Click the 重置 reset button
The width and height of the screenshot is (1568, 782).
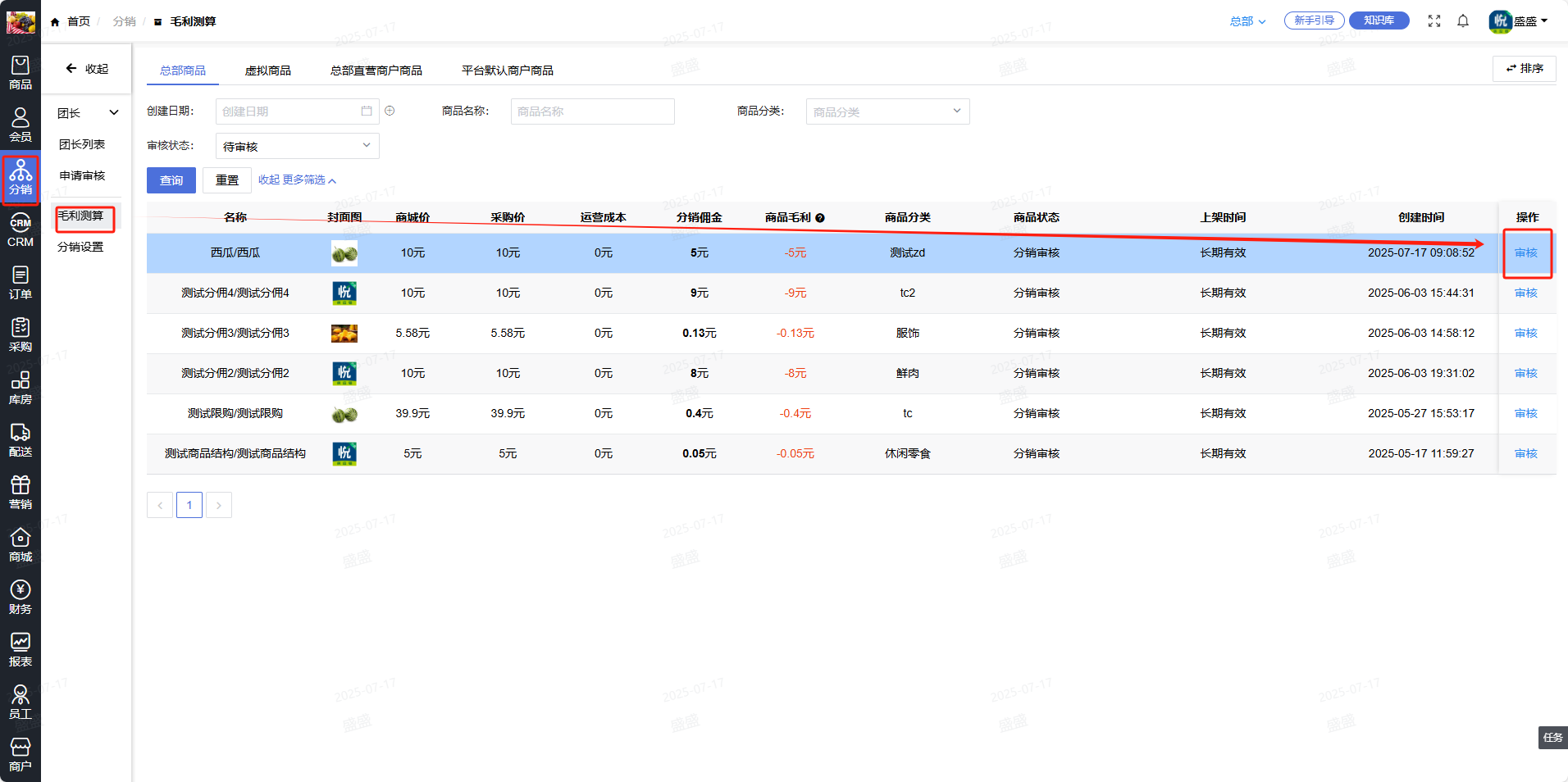click(x=227, y=180)
